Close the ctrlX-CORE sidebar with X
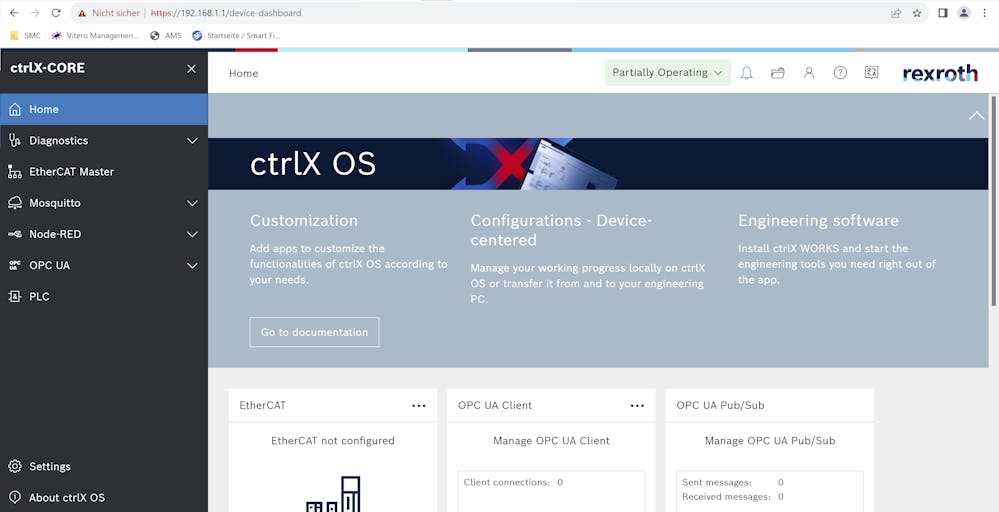The height and width of the screenshot is (512, 999). (x=191, y=69)
